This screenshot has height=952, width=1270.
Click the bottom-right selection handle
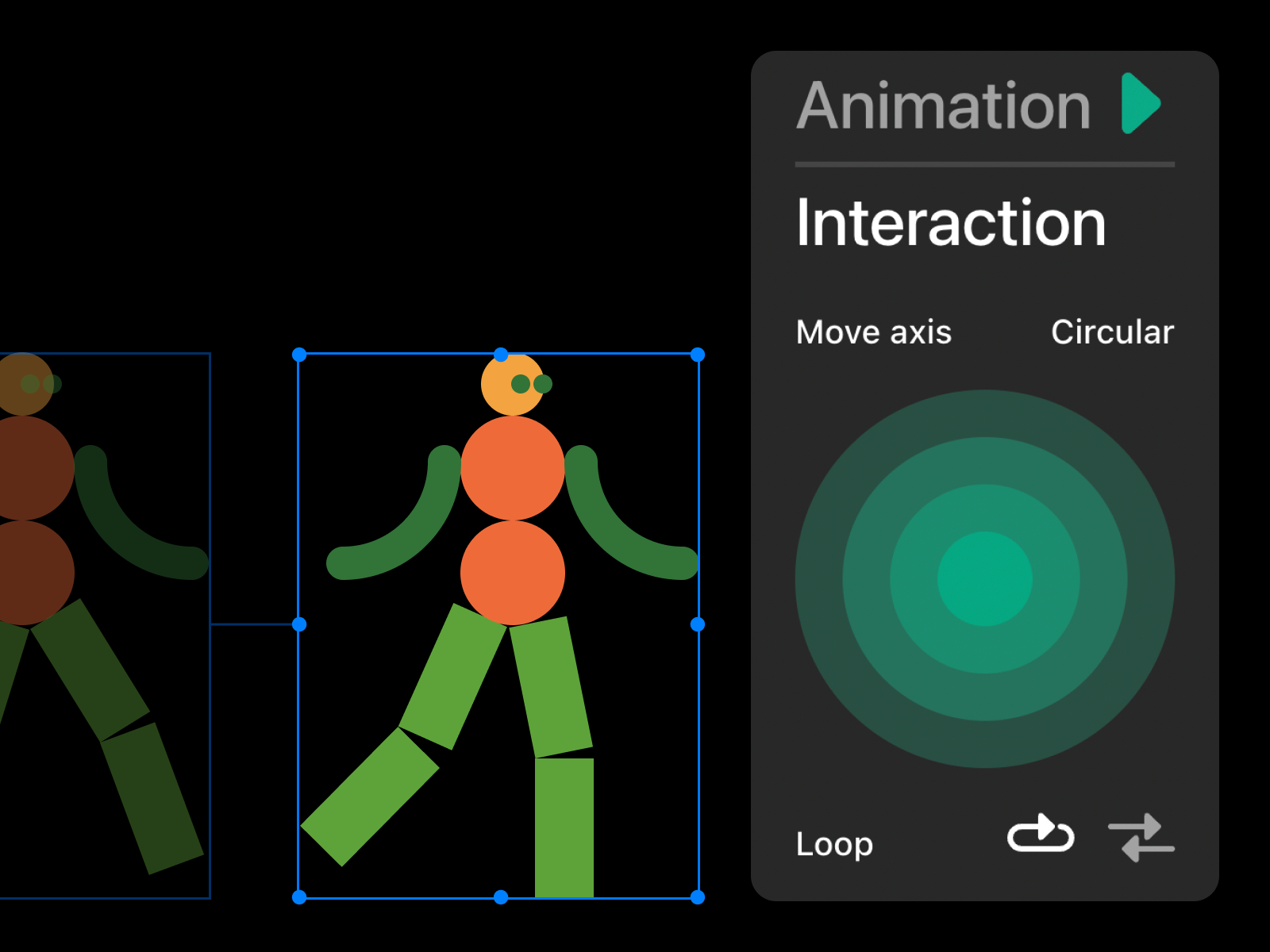pyautogui.click(x=698, y=897)
